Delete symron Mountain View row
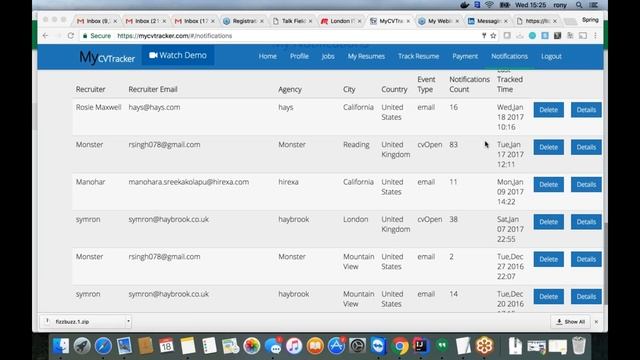 (x=549, y=297)
